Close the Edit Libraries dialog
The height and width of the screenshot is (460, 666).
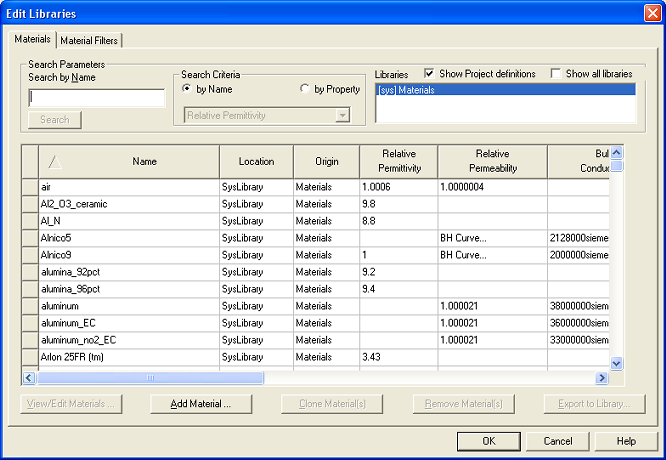[x=651, y=13]
